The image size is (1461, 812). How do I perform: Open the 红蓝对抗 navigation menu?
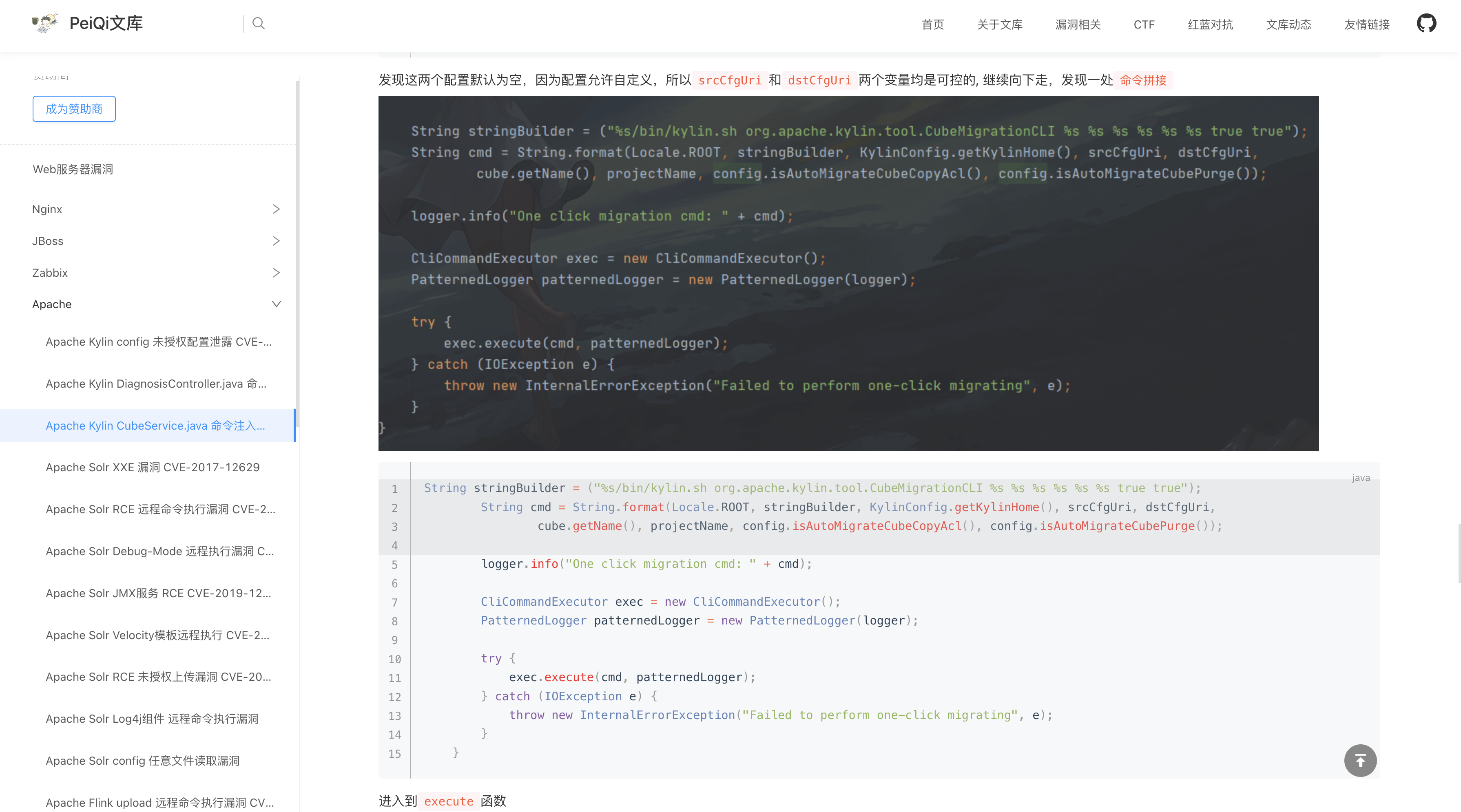click(1210, 24)
